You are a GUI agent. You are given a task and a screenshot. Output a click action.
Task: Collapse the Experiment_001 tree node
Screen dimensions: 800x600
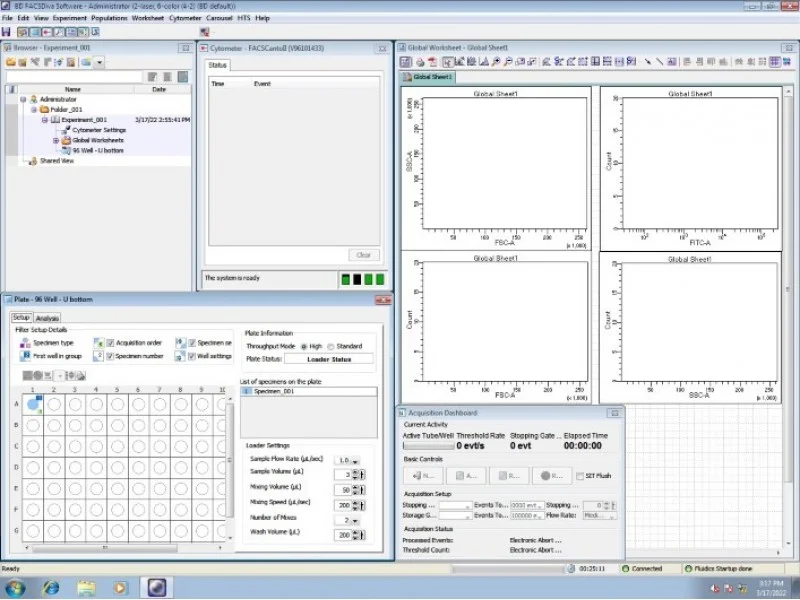click(x=45, y=120)
